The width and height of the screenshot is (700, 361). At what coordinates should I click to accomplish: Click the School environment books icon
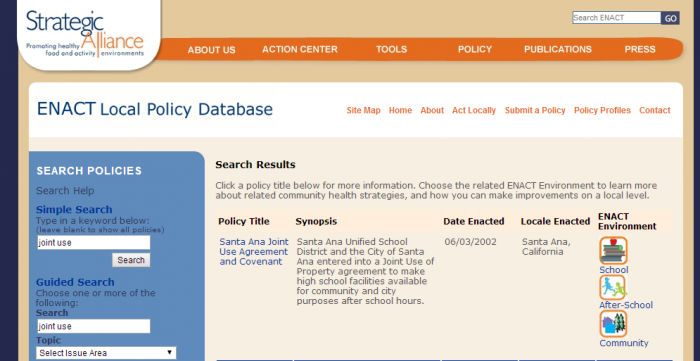[x=613, y=250]
